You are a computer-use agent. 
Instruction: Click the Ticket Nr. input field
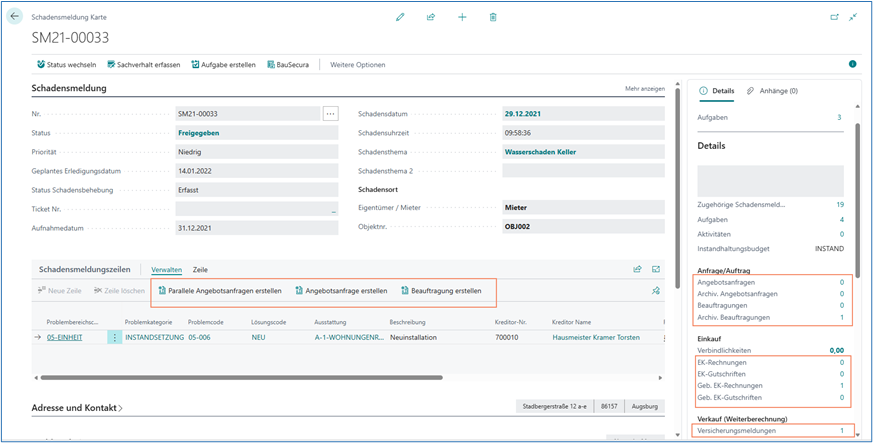click(257, 209)
